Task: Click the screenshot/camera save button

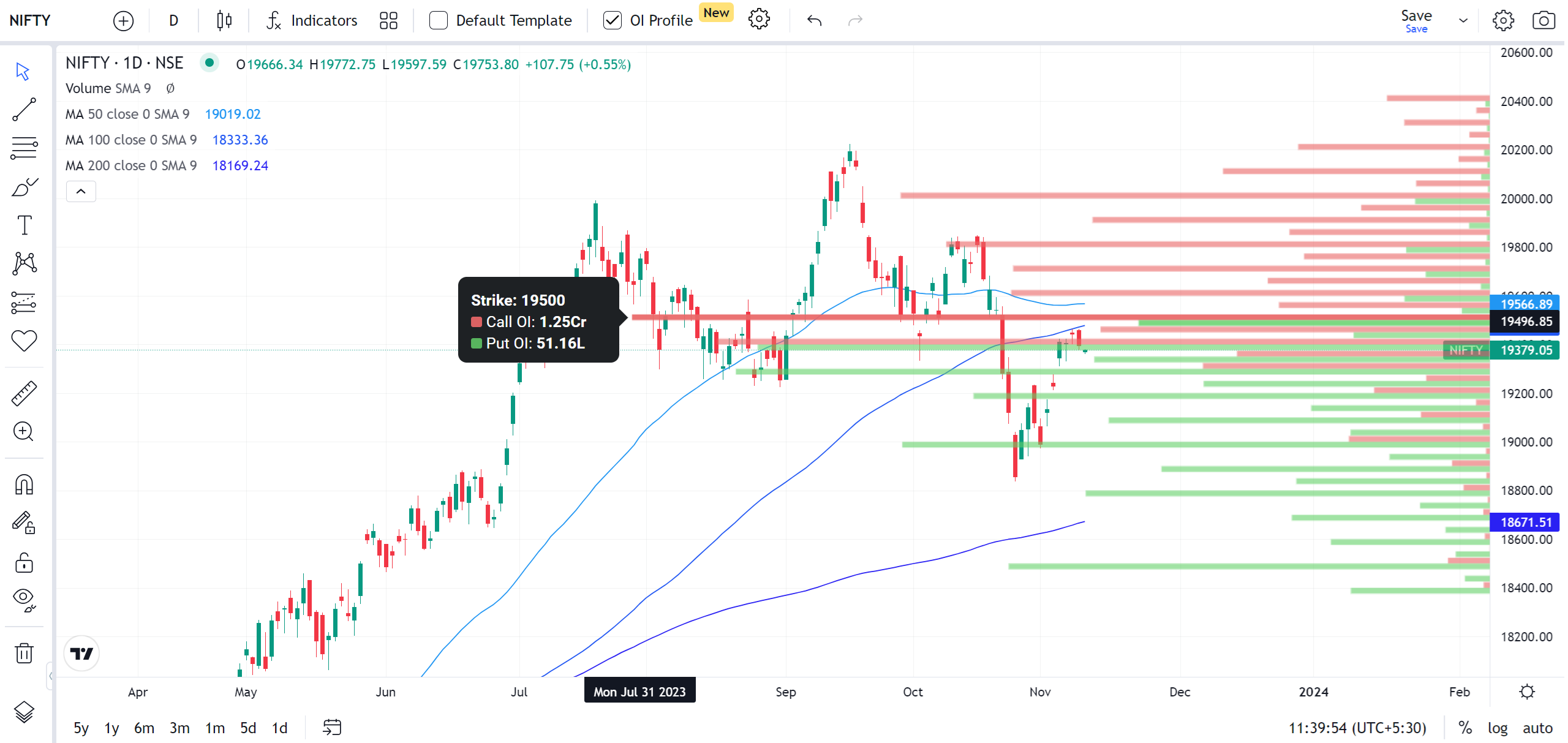Action: click(x=1543, y=20)
